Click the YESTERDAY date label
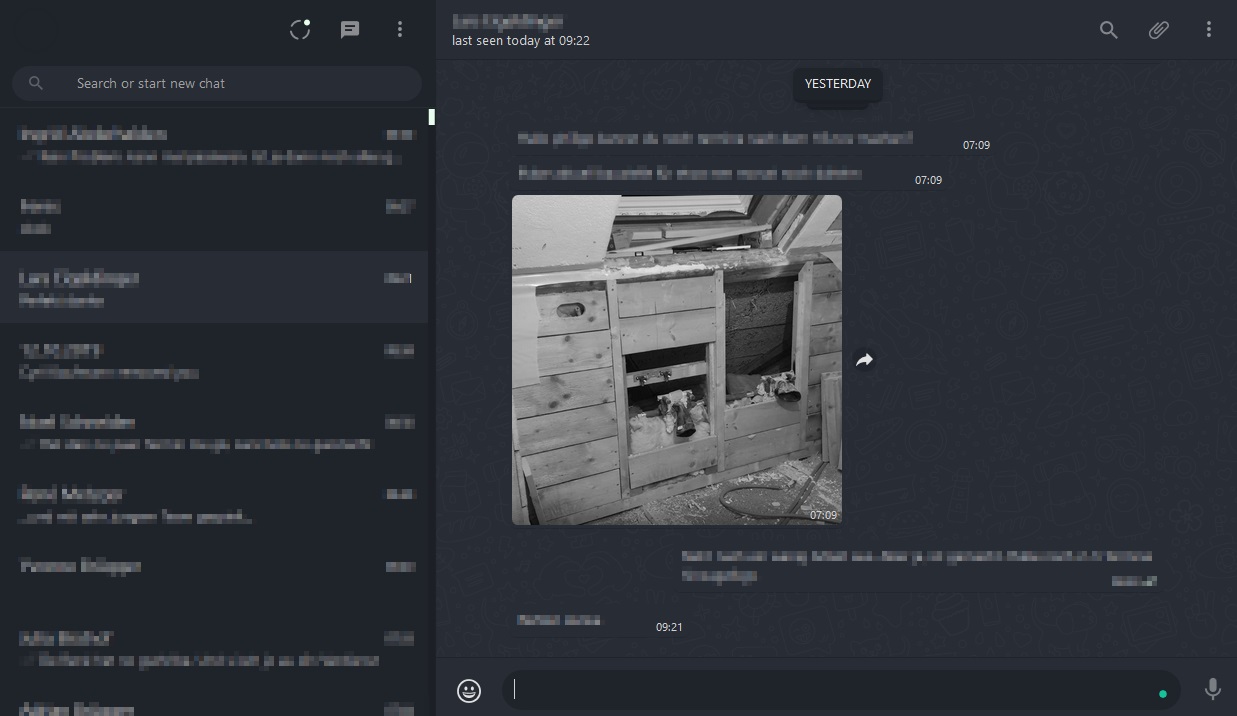Viewport: 1237px width, 716px height. [838, 84]
